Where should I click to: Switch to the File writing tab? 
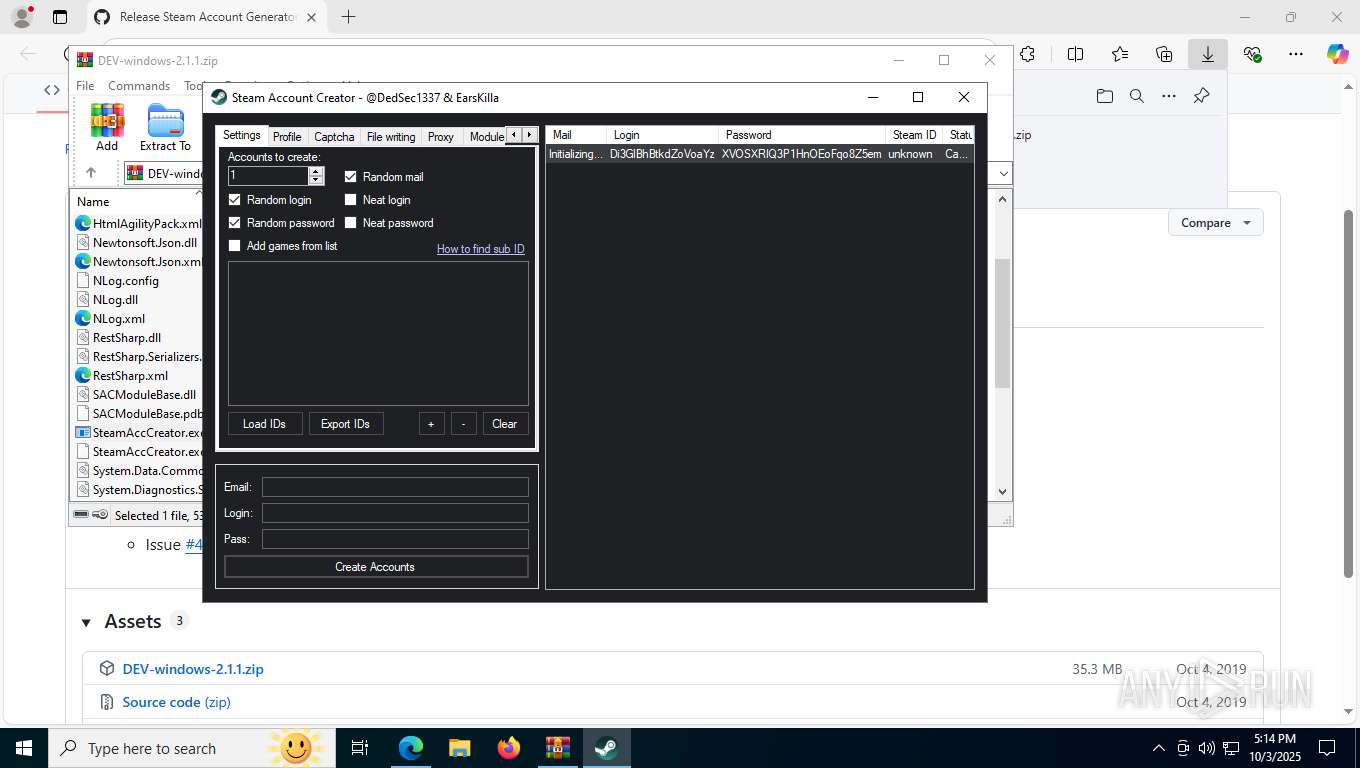coord(391,137)
